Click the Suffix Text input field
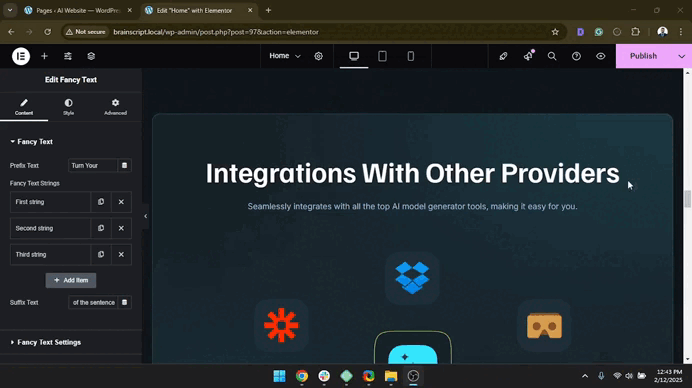The height and width of the screenshot is (388, 692). 93,302
